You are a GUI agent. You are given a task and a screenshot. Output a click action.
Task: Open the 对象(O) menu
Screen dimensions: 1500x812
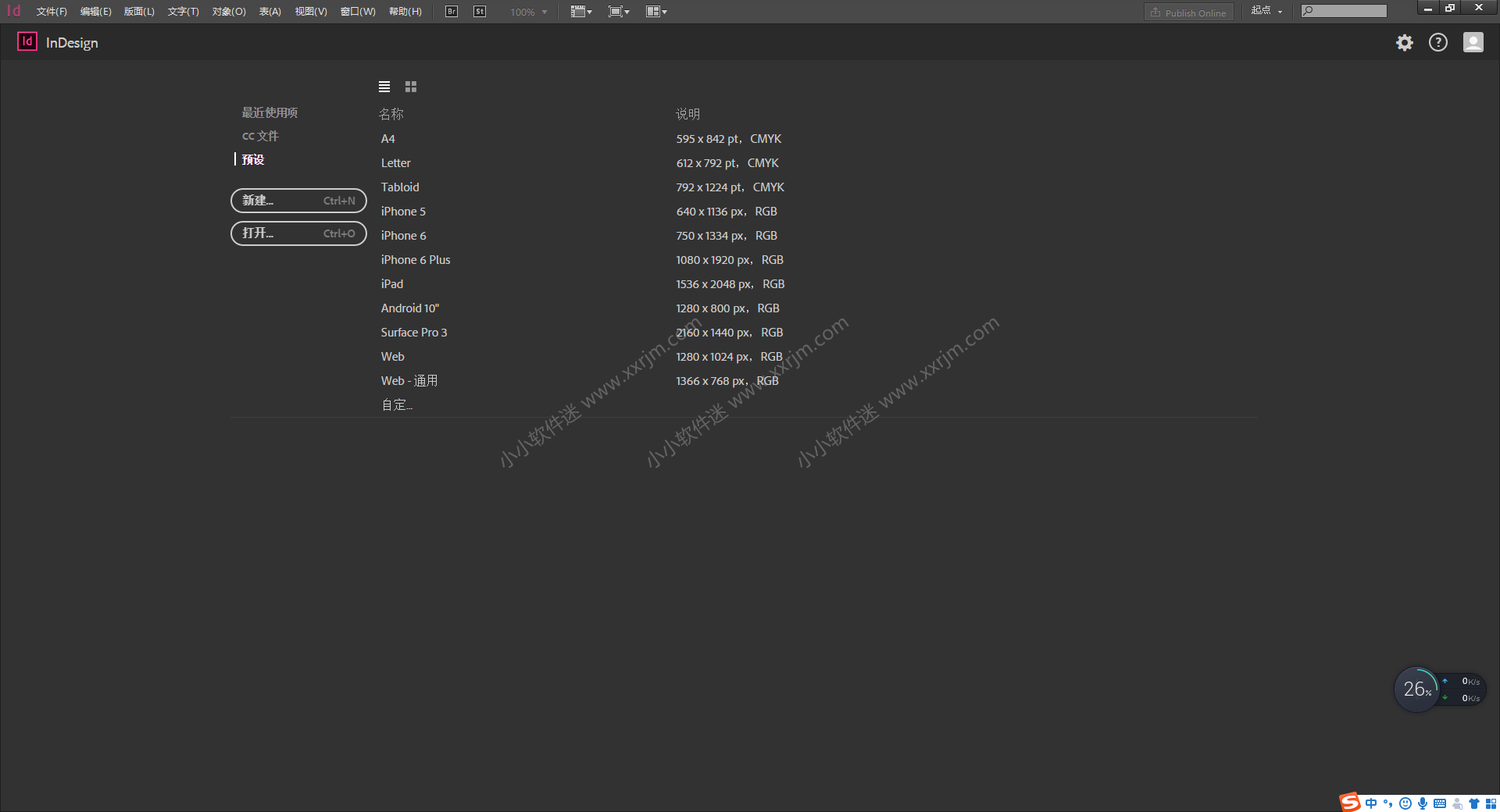click(229, 12)
